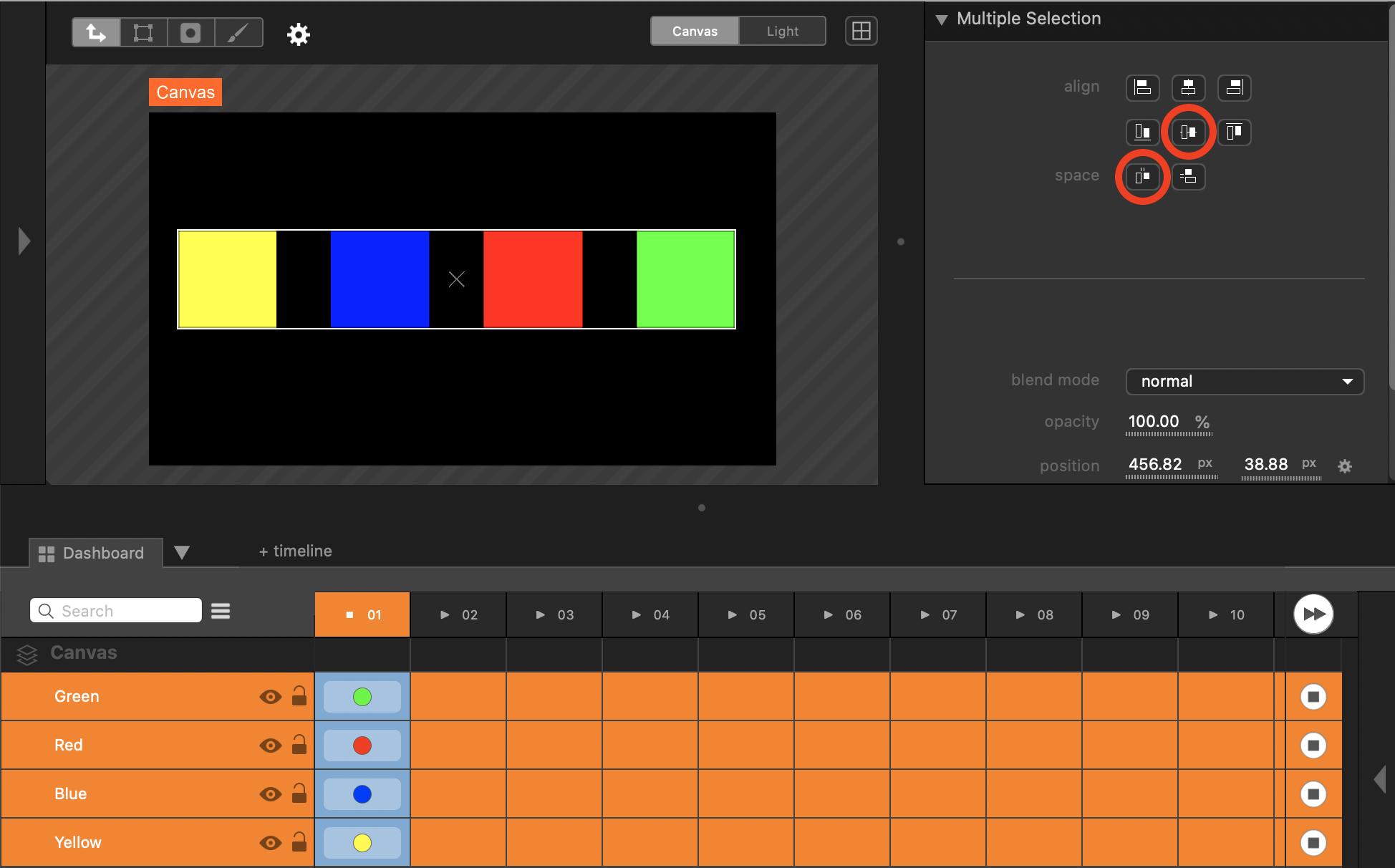Open the blend mode dropdown

1245,381
